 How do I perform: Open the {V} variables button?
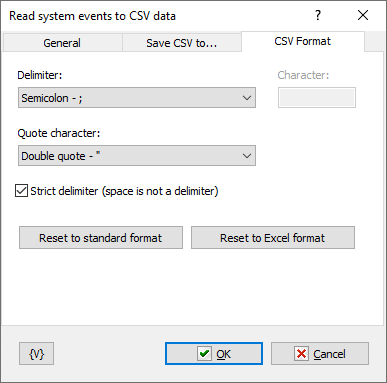(x=36, y=354)
